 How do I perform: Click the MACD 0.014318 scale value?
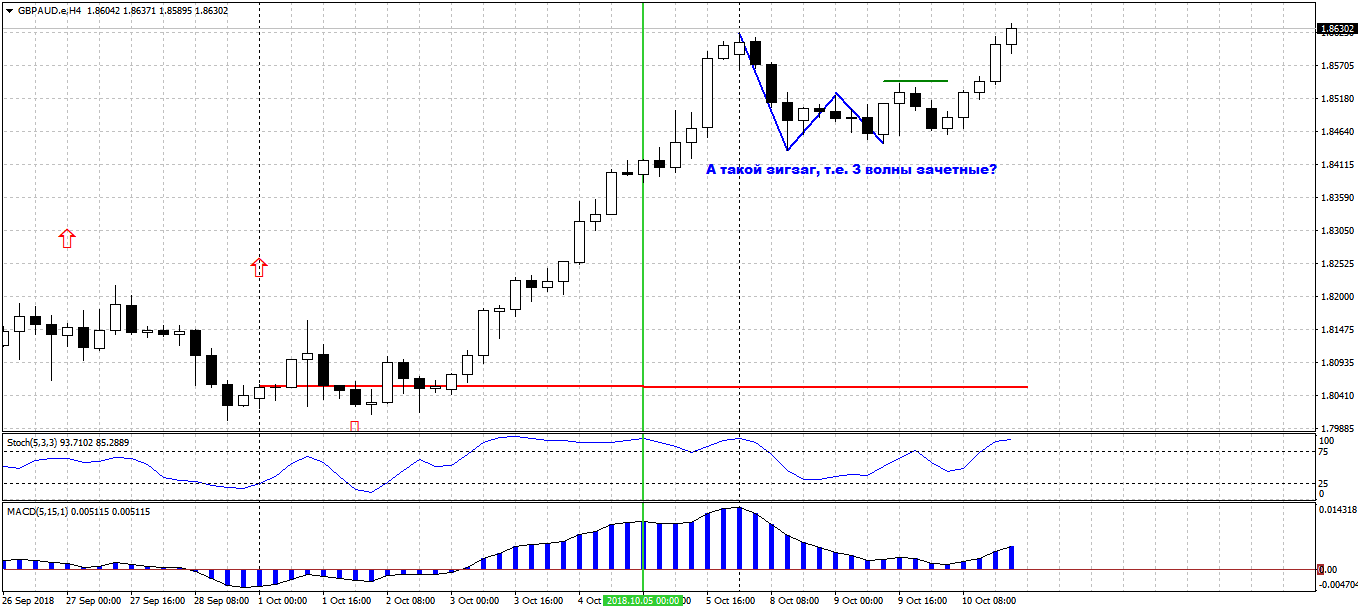pyautogui.click(x=1337, y=510)
